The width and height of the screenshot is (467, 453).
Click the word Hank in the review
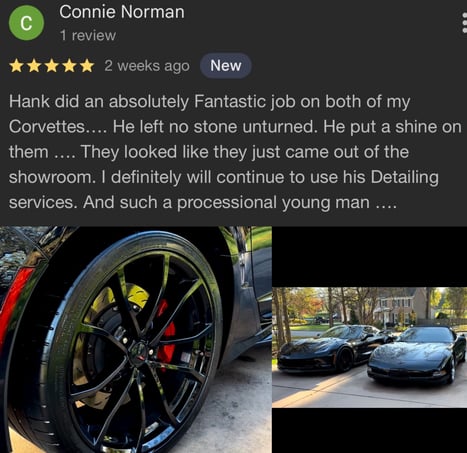point(29,101)
